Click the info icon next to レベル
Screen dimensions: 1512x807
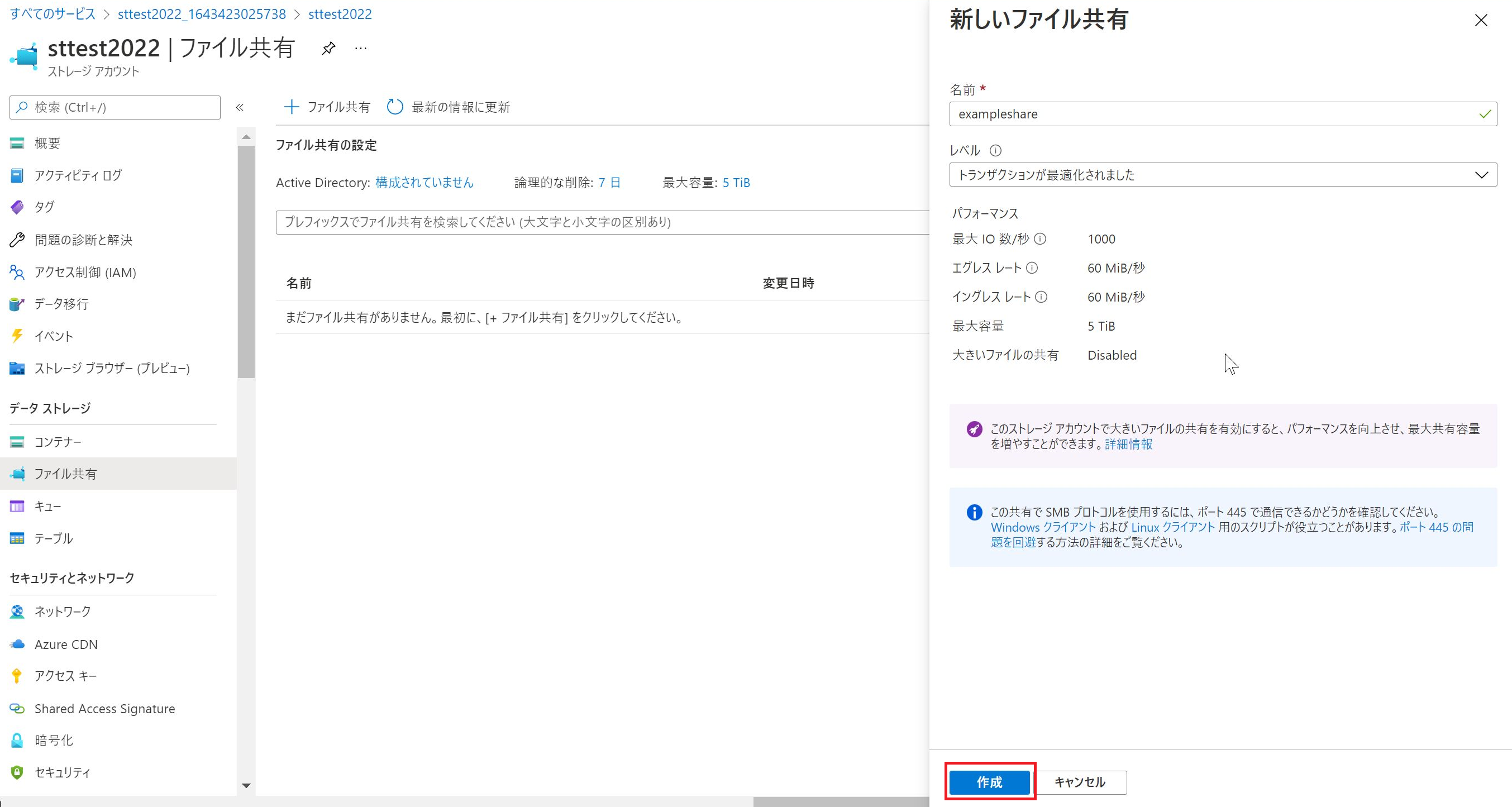[x=995, y=150]
